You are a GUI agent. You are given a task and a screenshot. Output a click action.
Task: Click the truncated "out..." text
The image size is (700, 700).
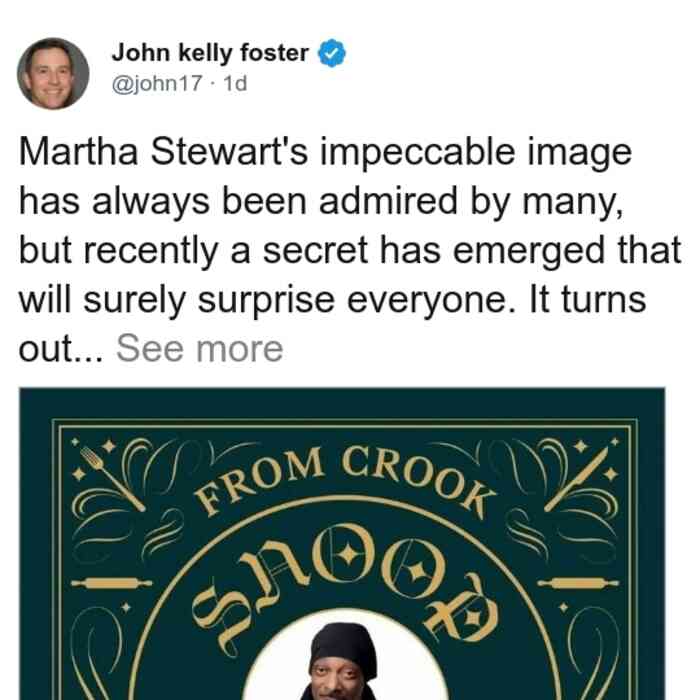tap(61, 348)
